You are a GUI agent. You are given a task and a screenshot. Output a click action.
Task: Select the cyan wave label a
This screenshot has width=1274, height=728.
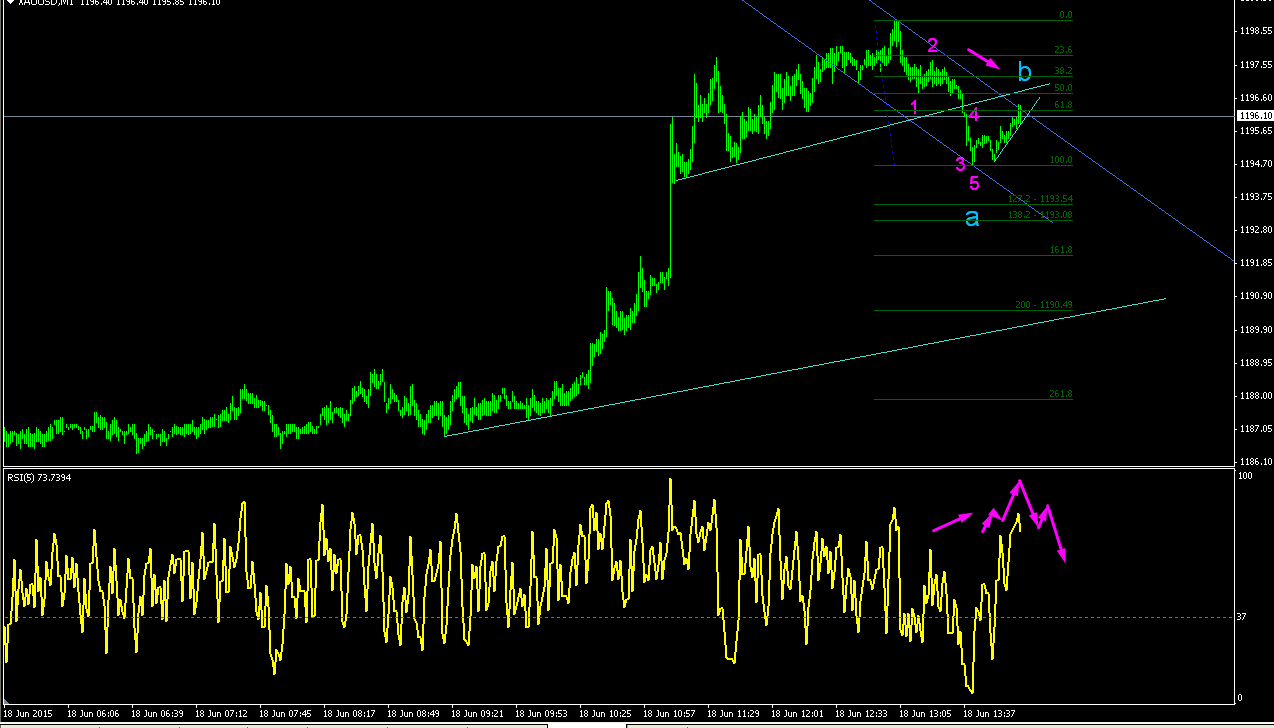click(972, 217)
